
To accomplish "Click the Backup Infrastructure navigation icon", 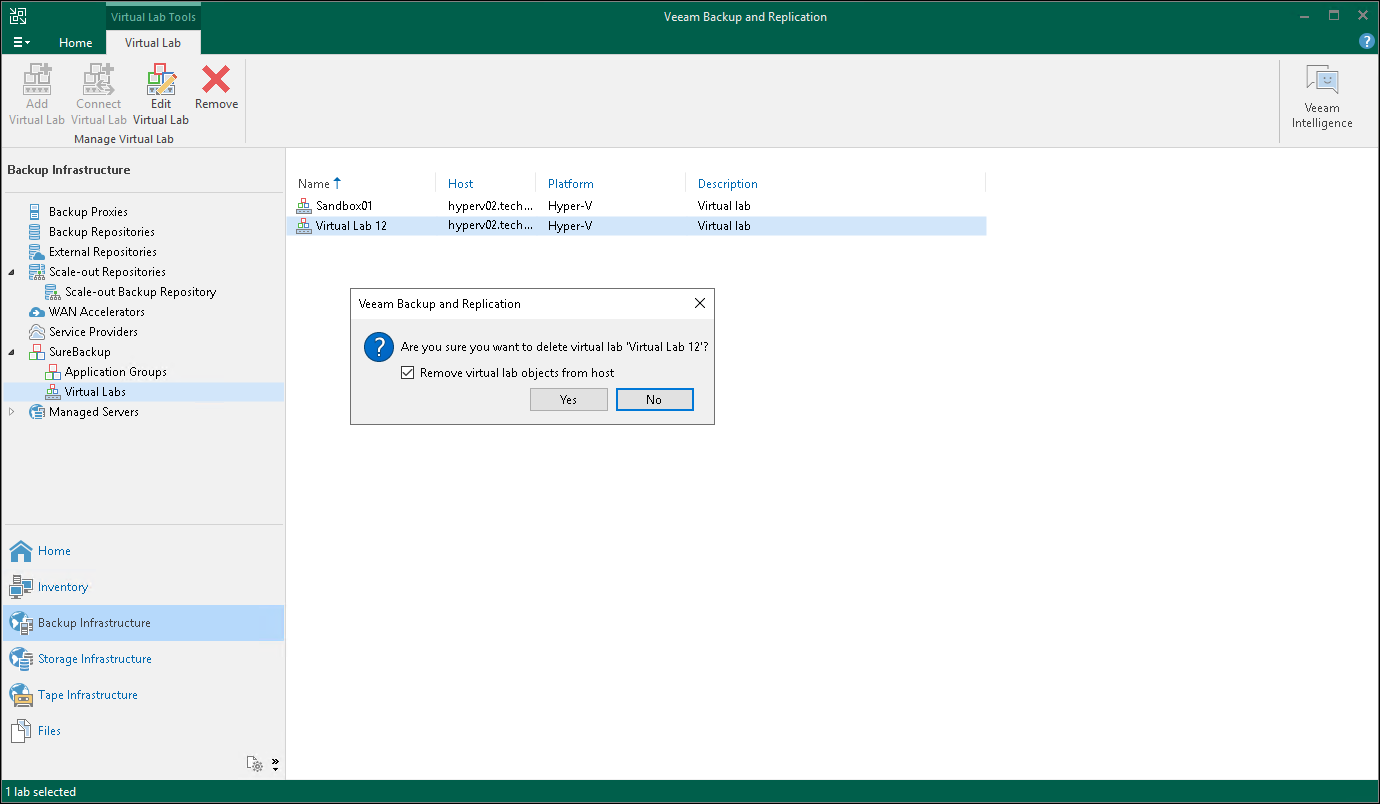I will pyautogui.click(x=21, y=623).
